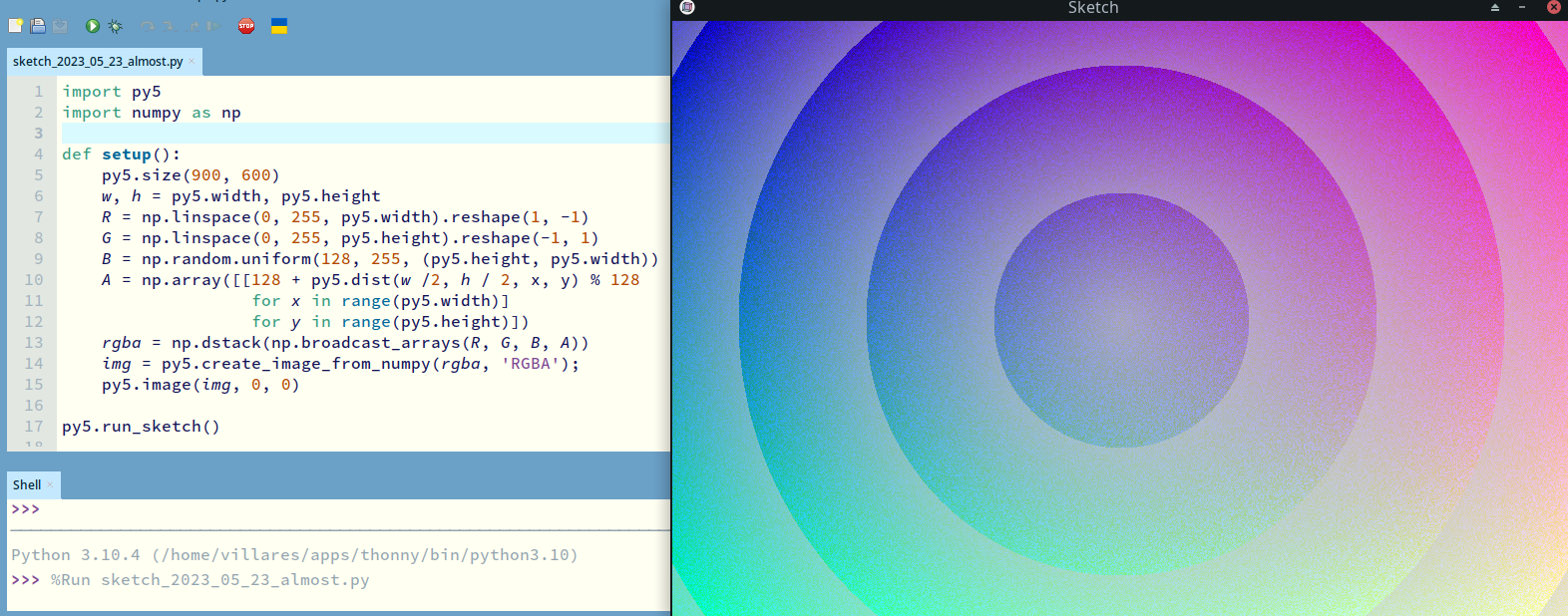Close the Shell panel tab
The height and width of the screenshot is (616, 1568).
click(50, 485)
